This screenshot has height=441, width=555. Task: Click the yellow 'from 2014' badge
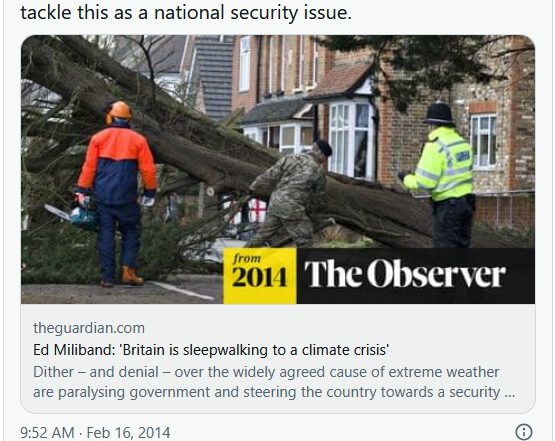pos(259,275)
